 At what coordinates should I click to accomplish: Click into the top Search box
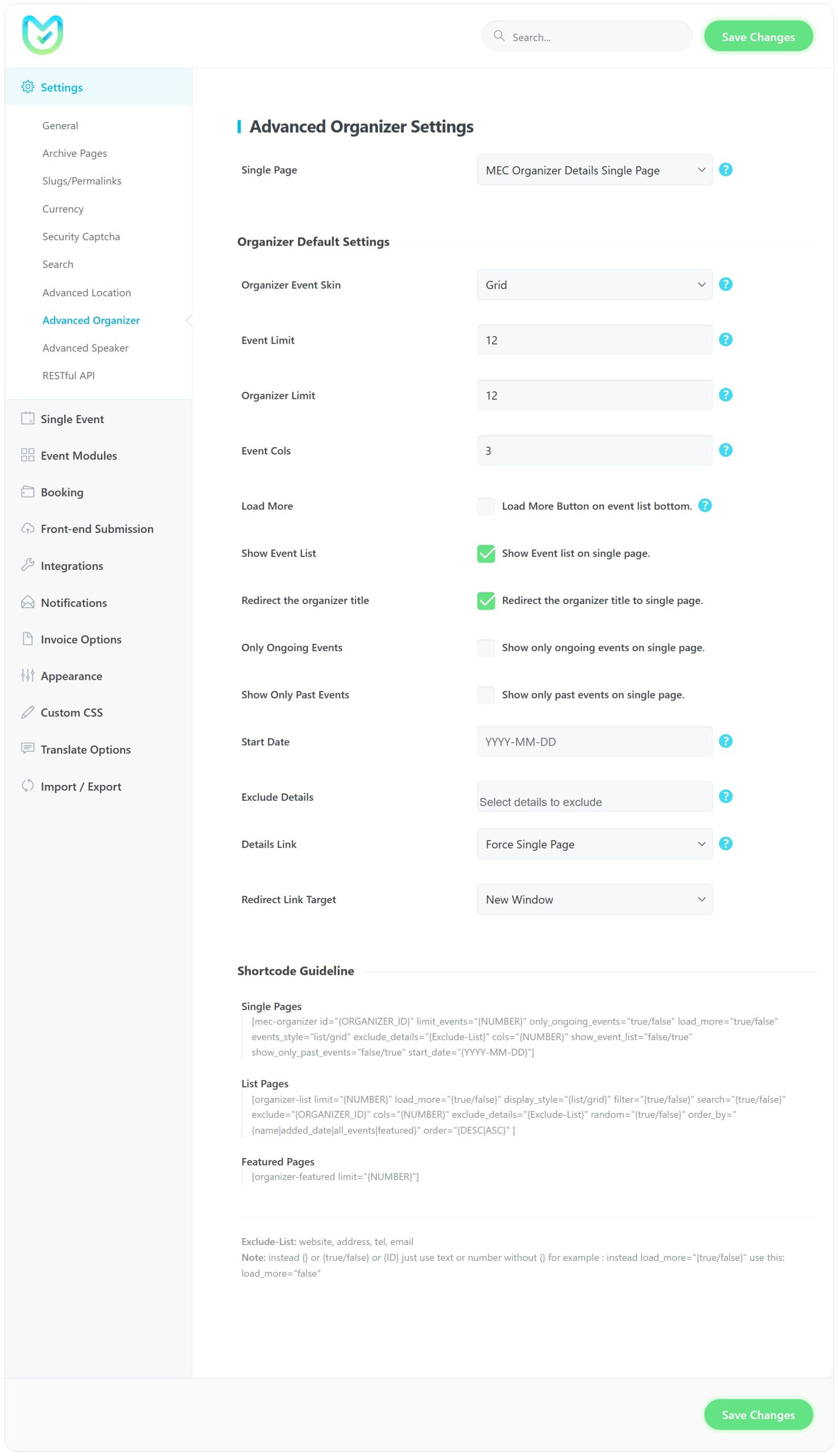(x=593, y=38)
